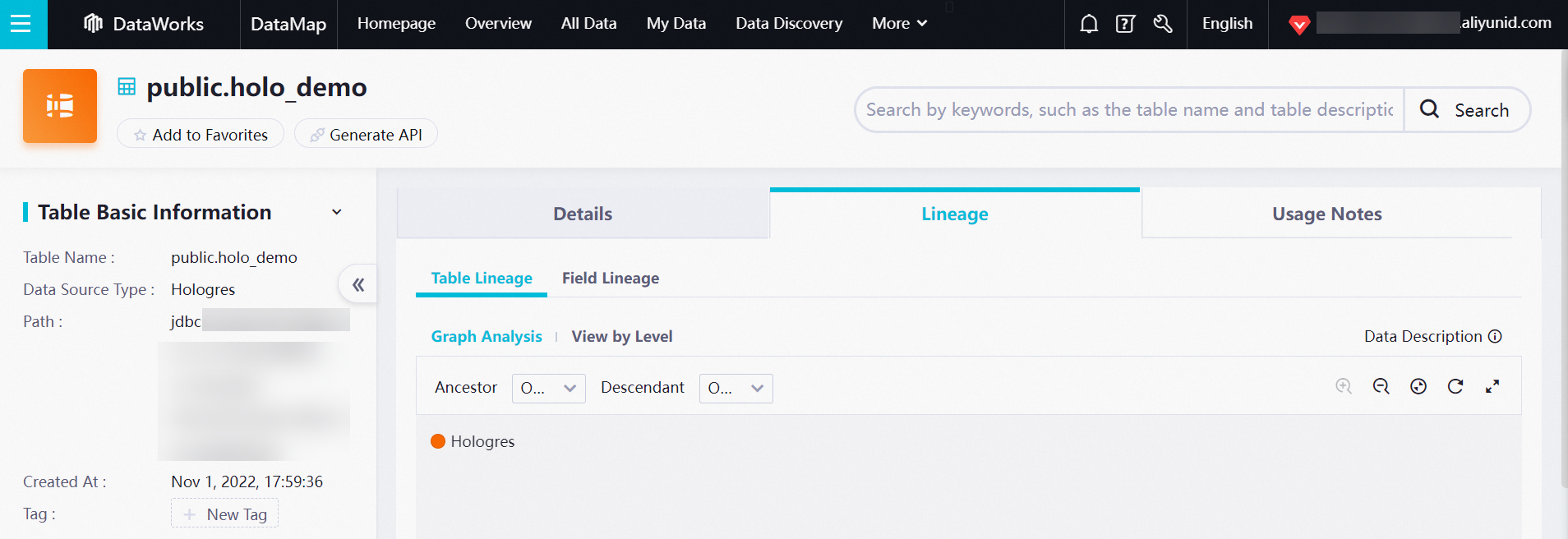
Task: Switch to Field Lineage sub-tab
Action: (611, 279)
